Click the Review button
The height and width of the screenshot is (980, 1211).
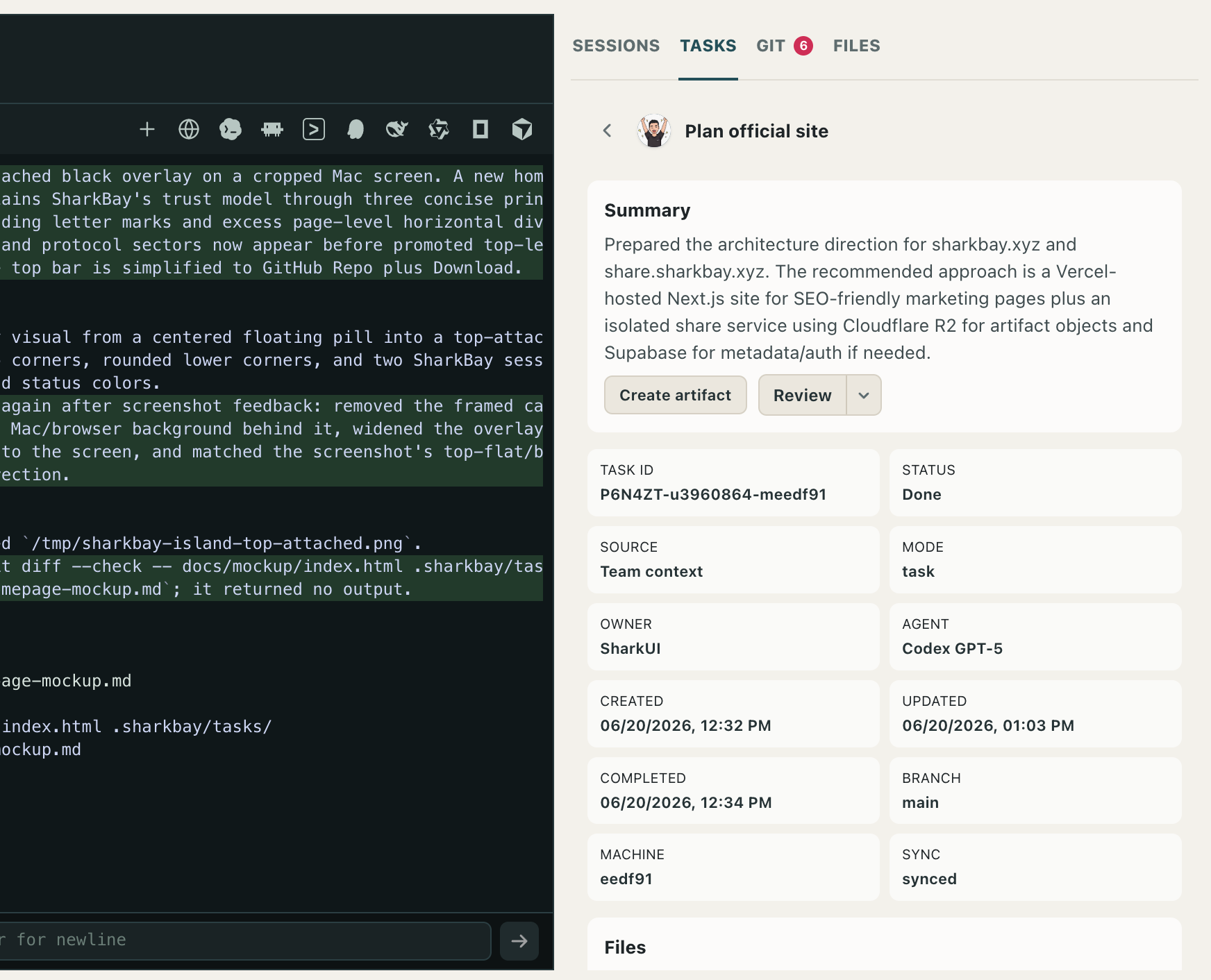click(x=803, y=395)
